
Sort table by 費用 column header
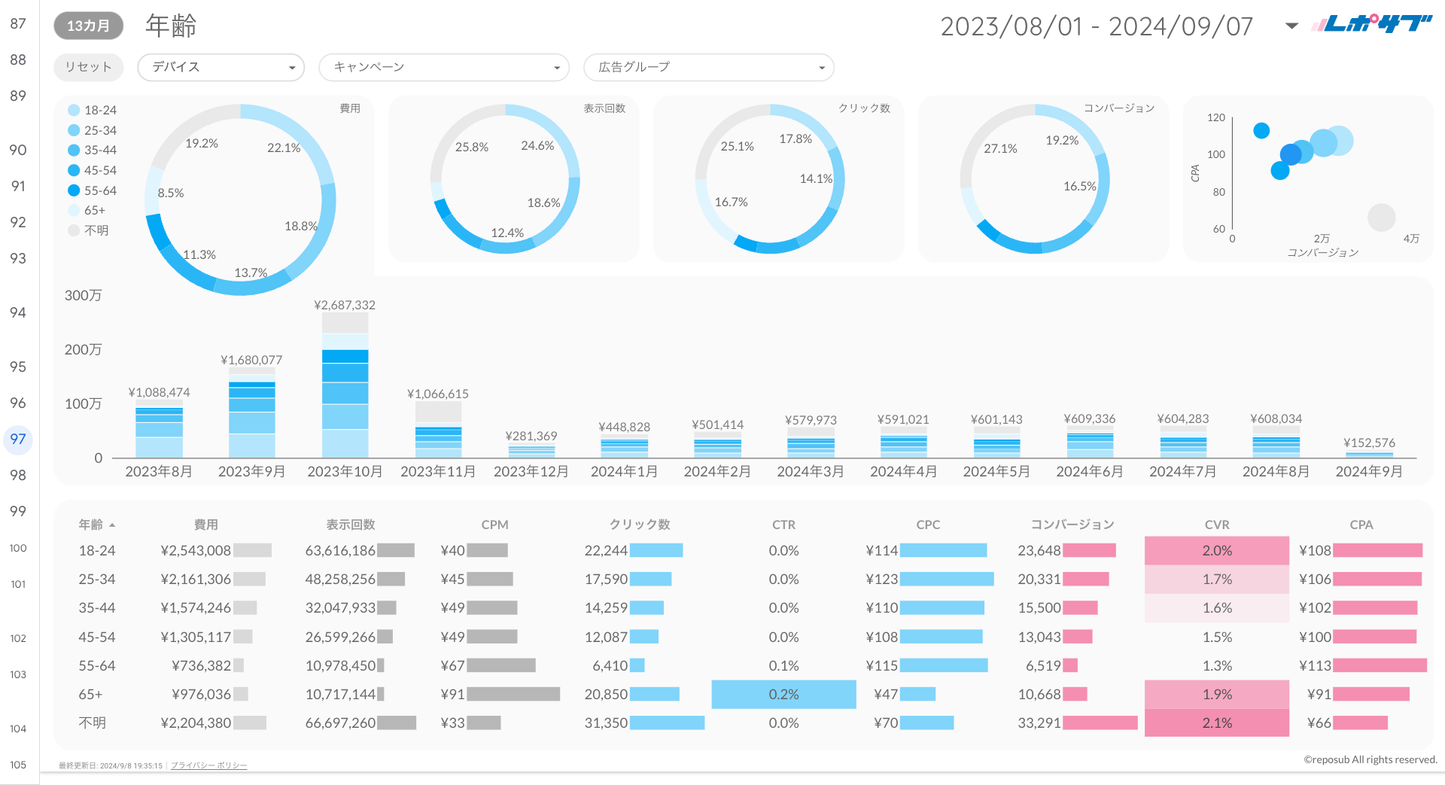pos(206,524)
